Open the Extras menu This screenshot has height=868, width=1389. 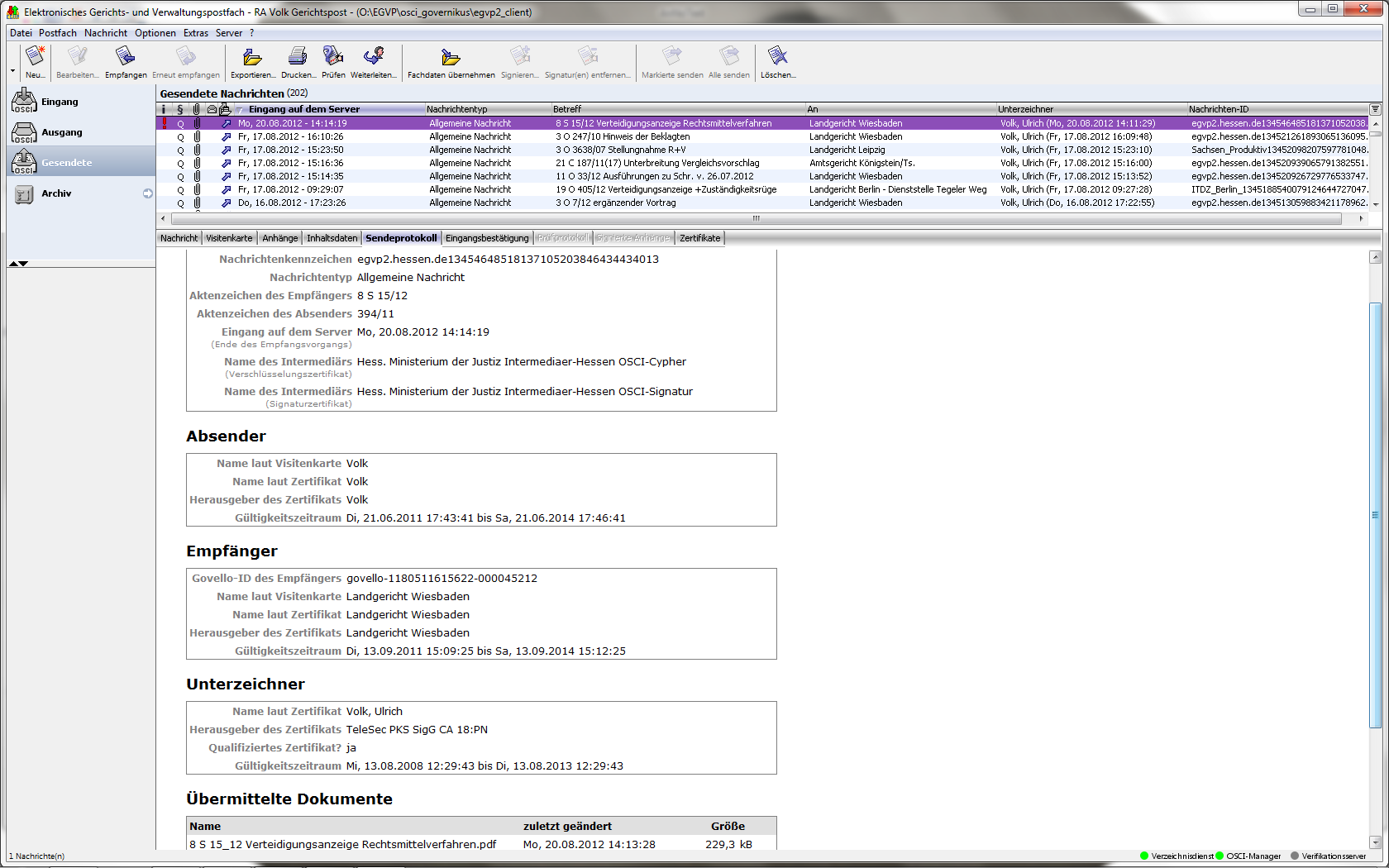[196, 33]
